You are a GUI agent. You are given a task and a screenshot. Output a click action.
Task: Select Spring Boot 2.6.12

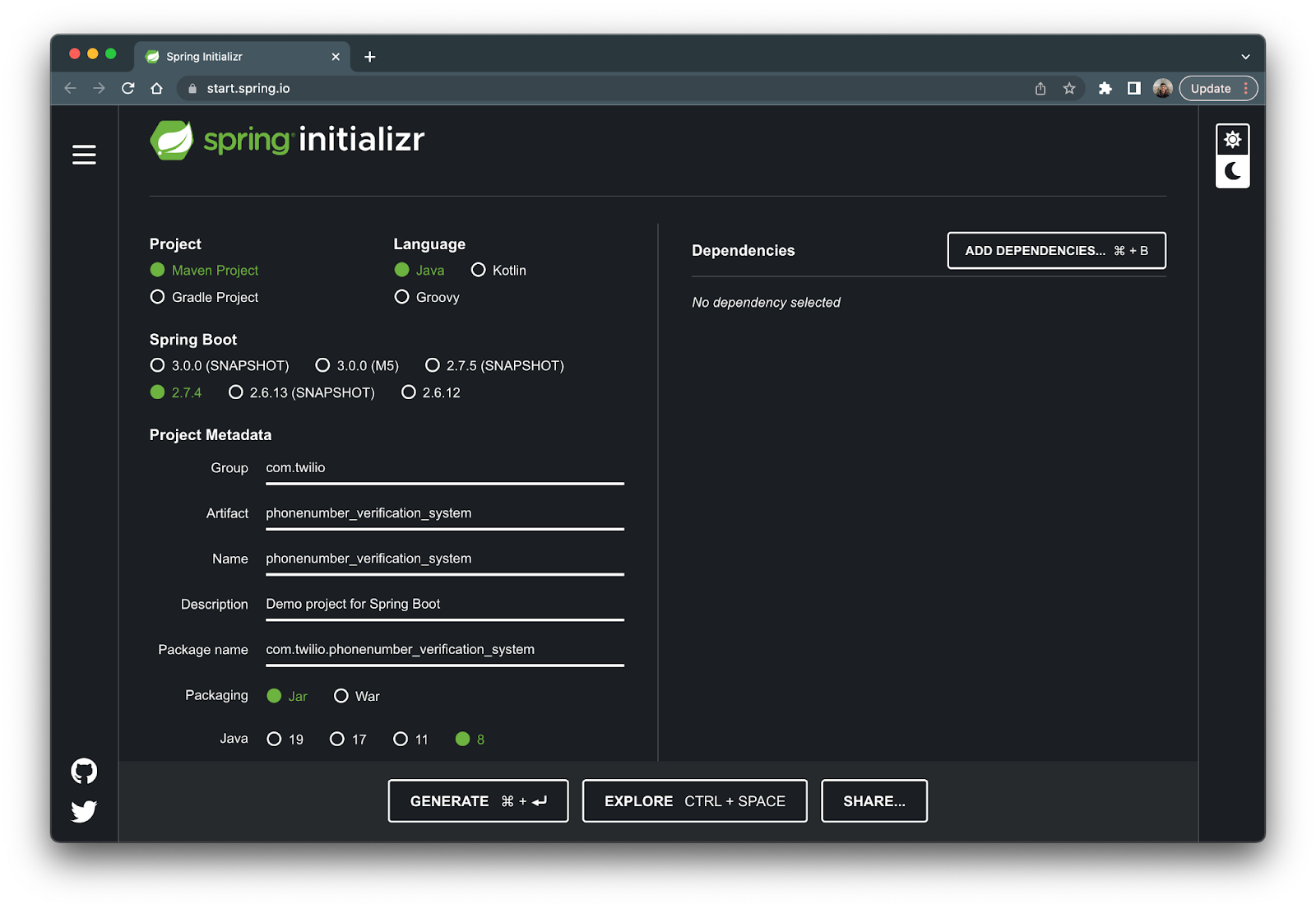pyautogui.click(x=431, y=392)
